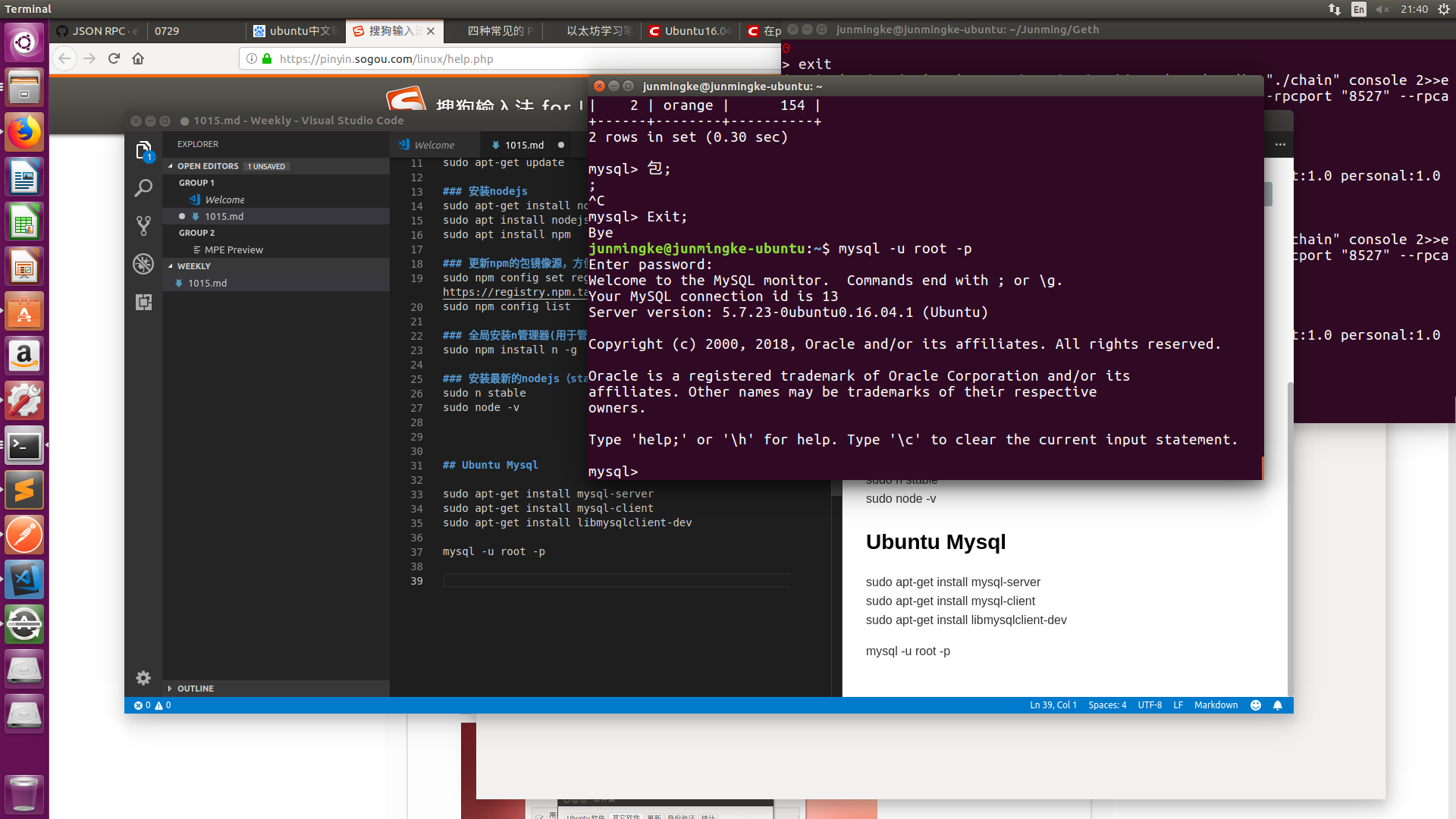
Task: Open the Debug view icon
Action: [x=143, y=264]
